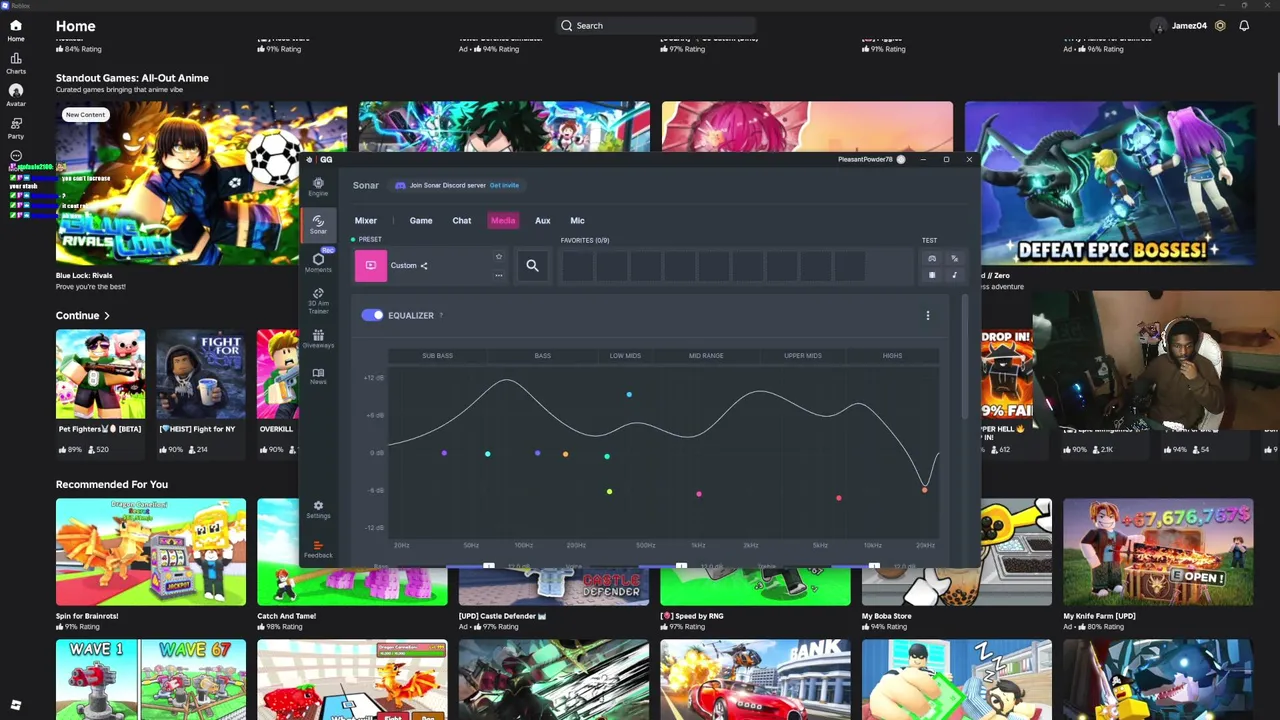Image resolution: width=1280 pixels, height=720 pixels.
Task: Open Roblox notifications bell
Action: tap(1244, 26)
